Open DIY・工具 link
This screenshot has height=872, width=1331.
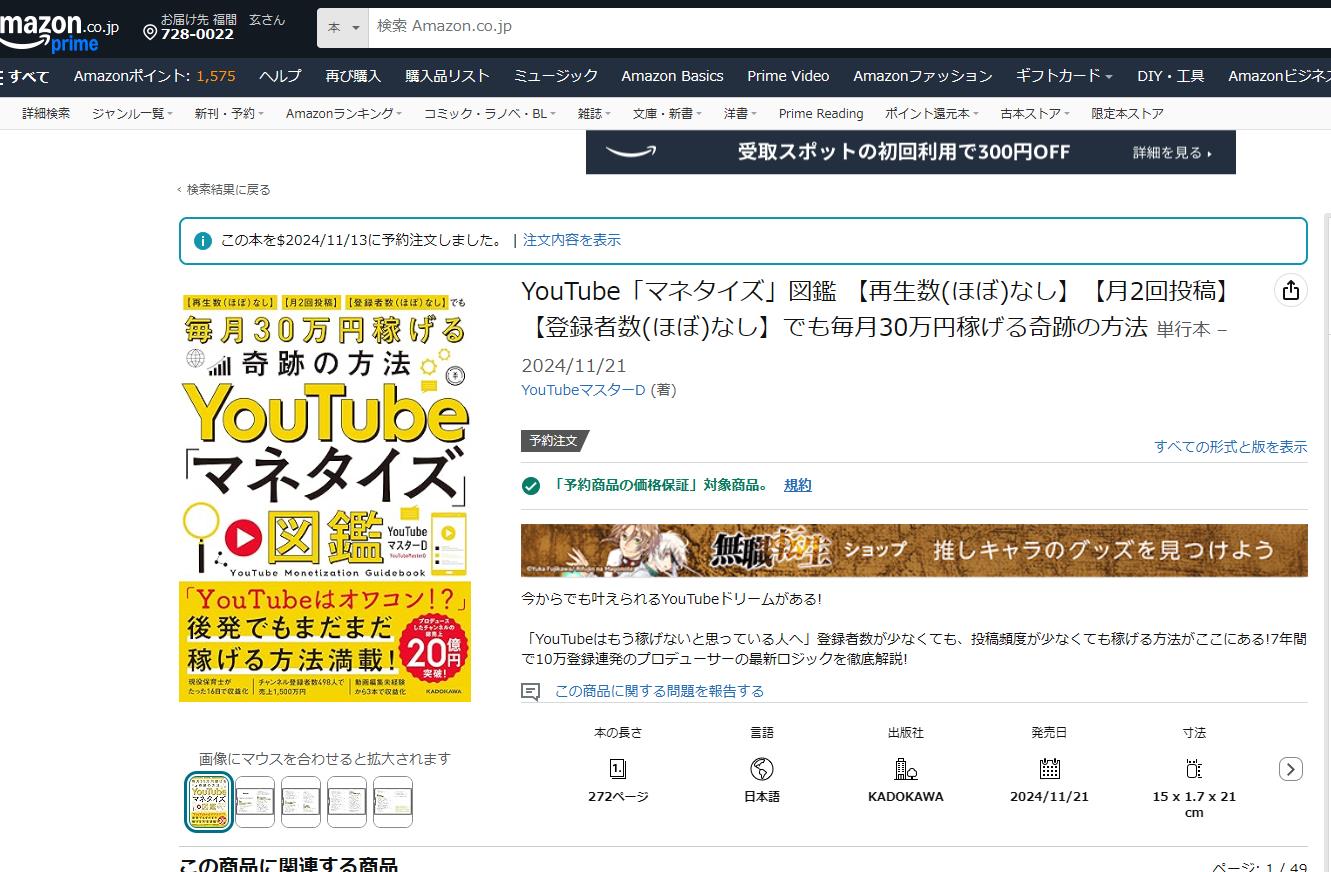click(1170, 76)
